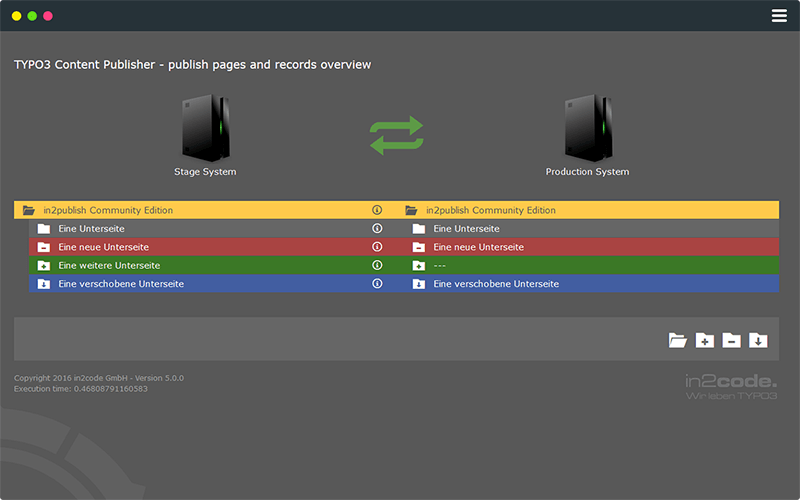
Task: Click stage minus folder icon of Eine neue Unterseite
Action: [44, 247]
